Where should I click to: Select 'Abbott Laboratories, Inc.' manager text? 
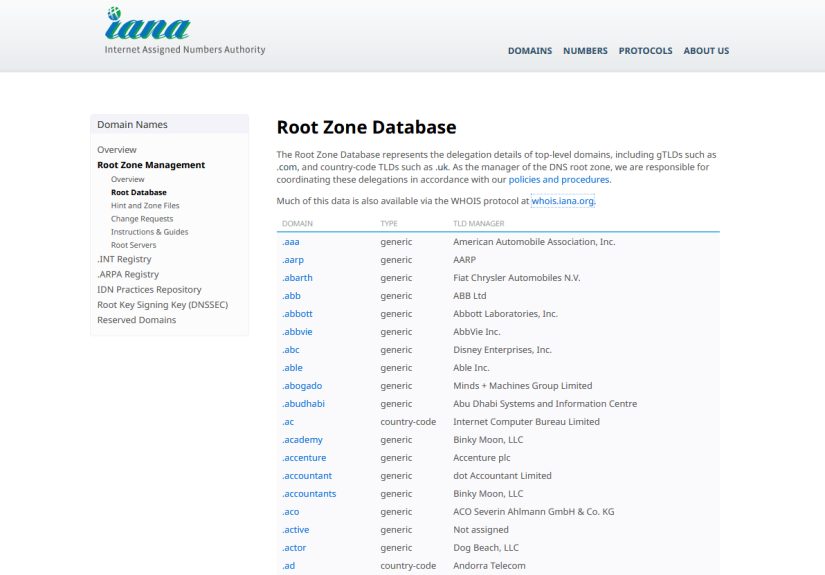tap(506, 314)
